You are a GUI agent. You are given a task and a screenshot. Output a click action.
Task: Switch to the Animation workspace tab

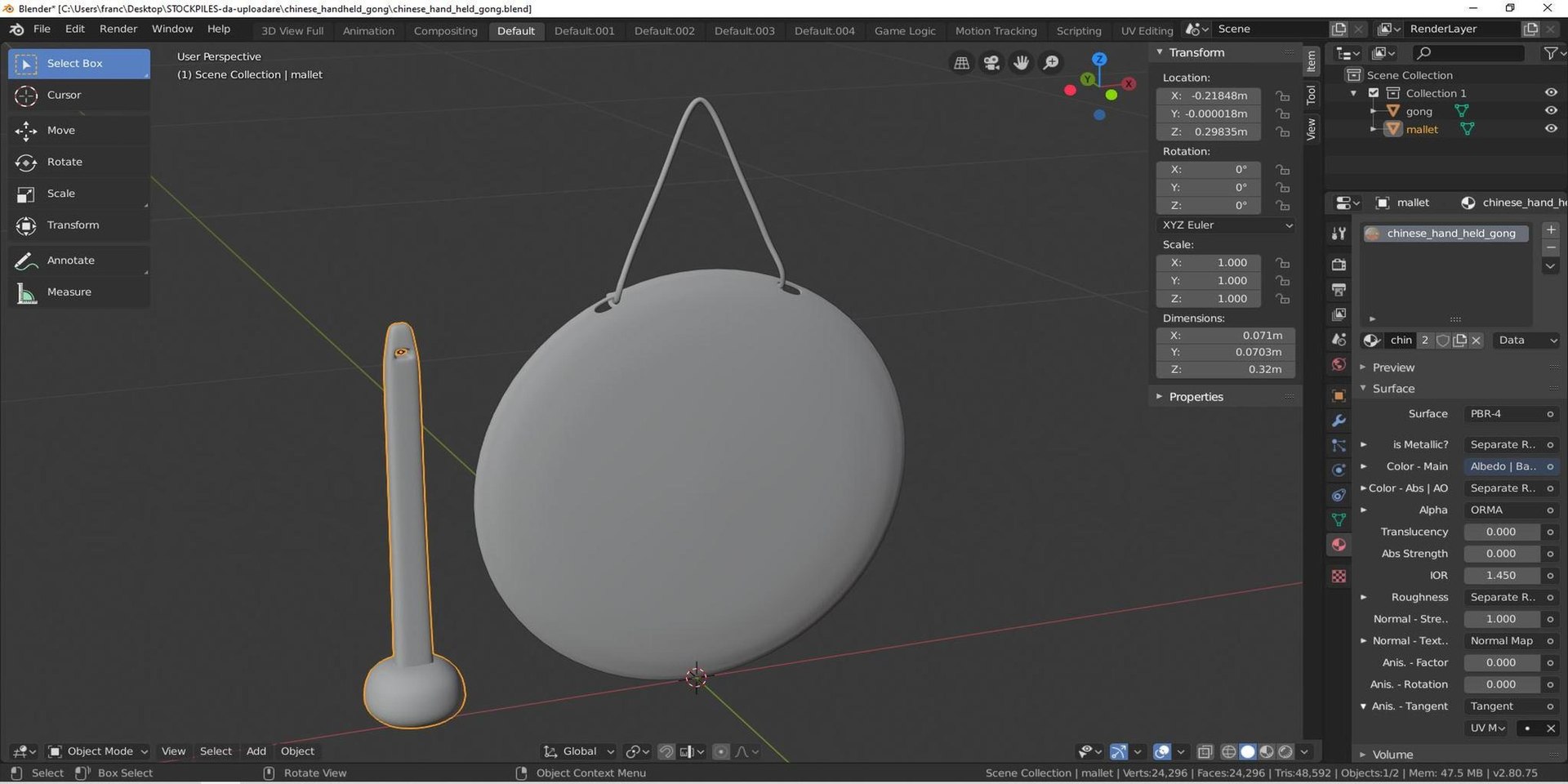(x=368, y=31)
